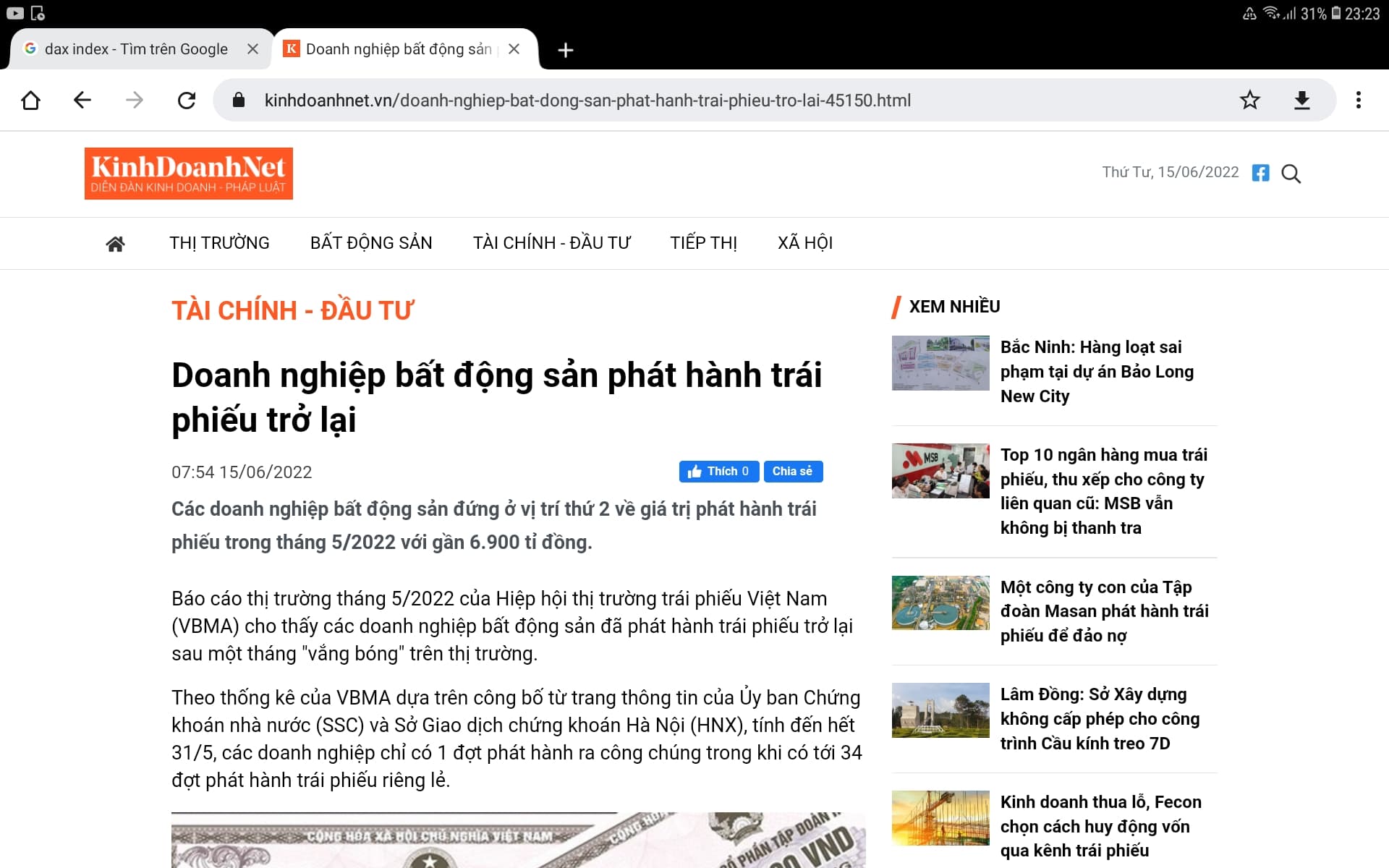This screenshot has width=1389, height=868.
Task: Open the site's Facebook icon
Action: [x=1260, y=173]
